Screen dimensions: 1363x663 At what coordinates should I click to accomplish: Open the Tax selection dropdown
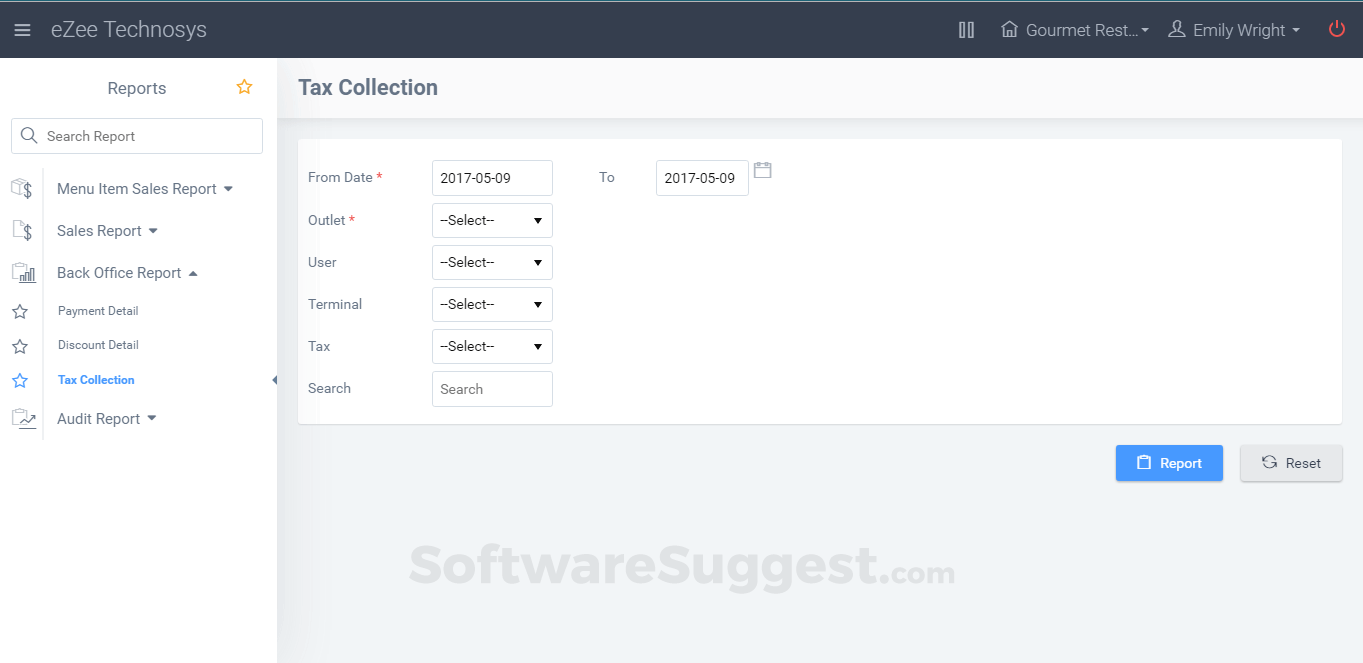[x=492, y=346]
